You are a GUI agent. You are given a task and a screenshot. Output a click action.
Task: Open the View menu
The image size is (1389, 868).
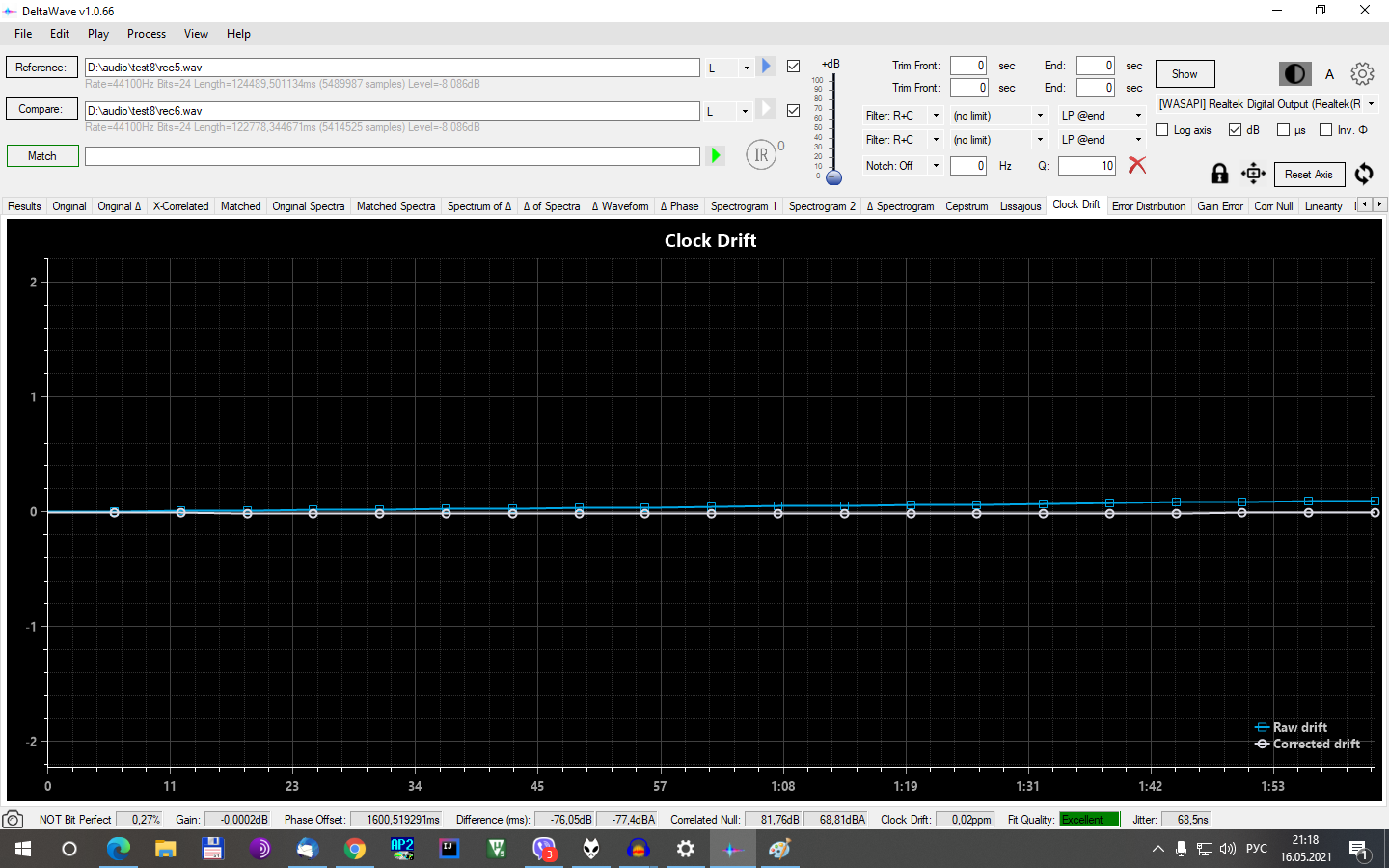pos(196,34)
